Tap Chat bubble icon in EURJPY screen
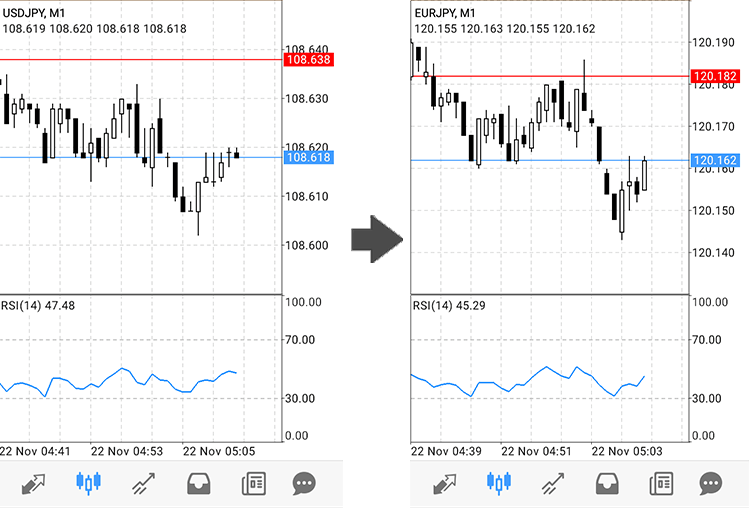Image resolution: width=752 pixels, height=508 pixels. click(x=711, y=484)
